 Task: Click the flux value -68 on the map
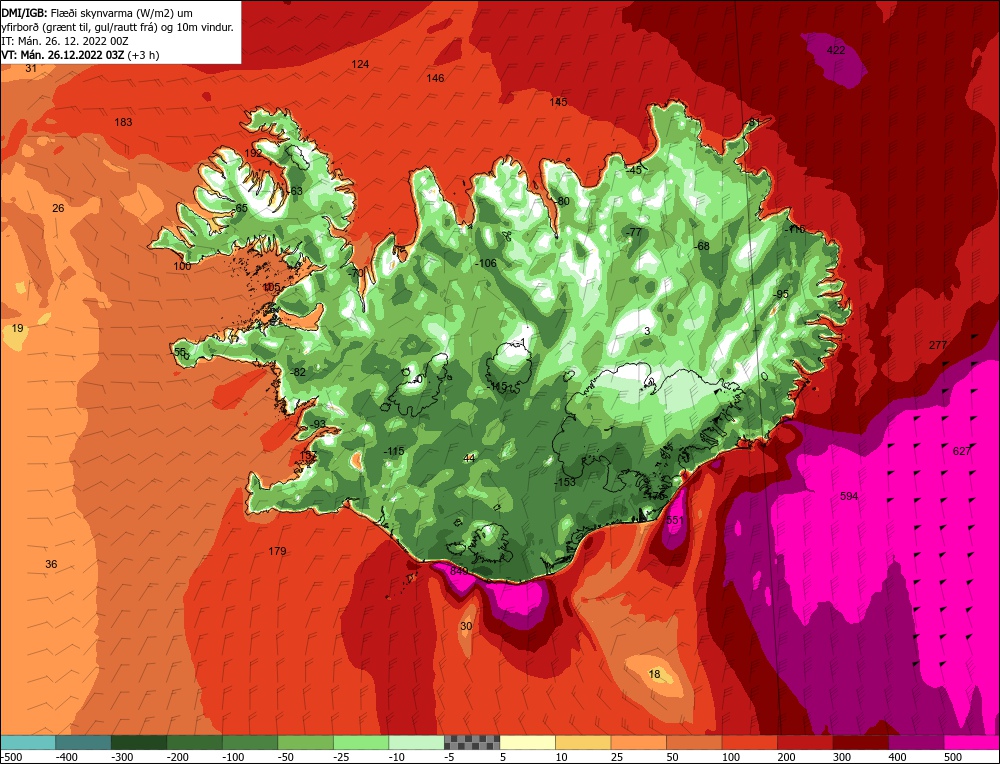(701, 246)
